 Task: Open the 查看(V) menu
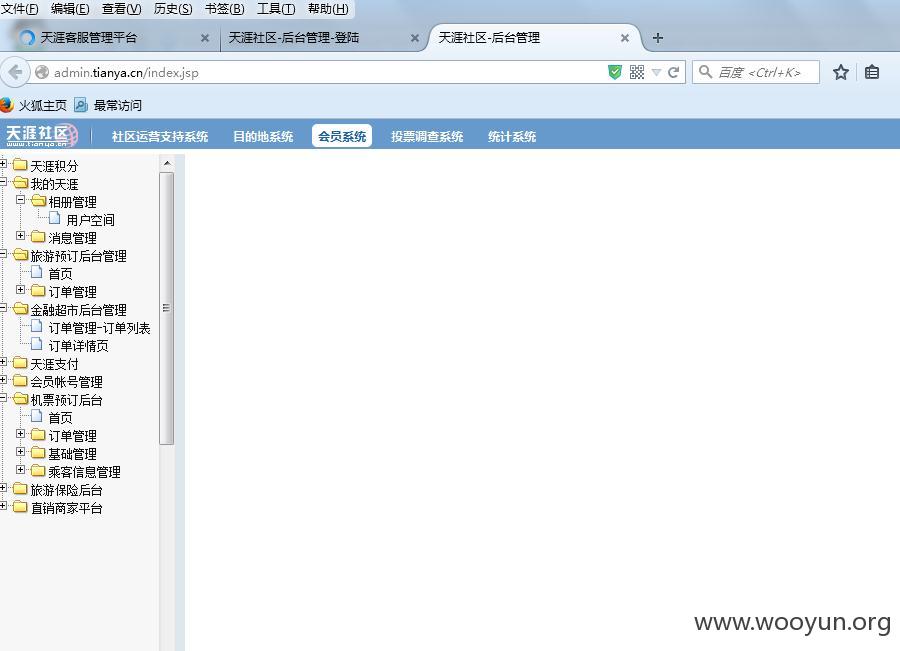pos(121,9)
